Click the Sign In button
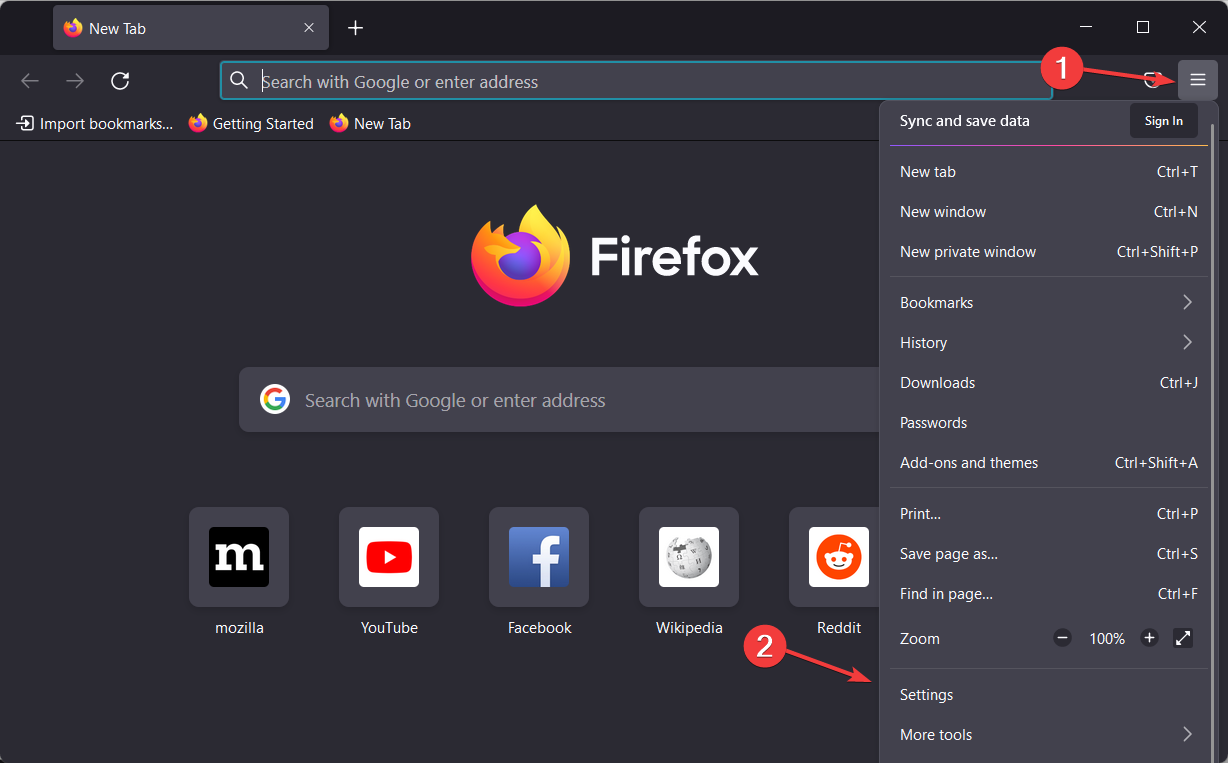Screen dimensions: 1228x763 pos(1163,120)
